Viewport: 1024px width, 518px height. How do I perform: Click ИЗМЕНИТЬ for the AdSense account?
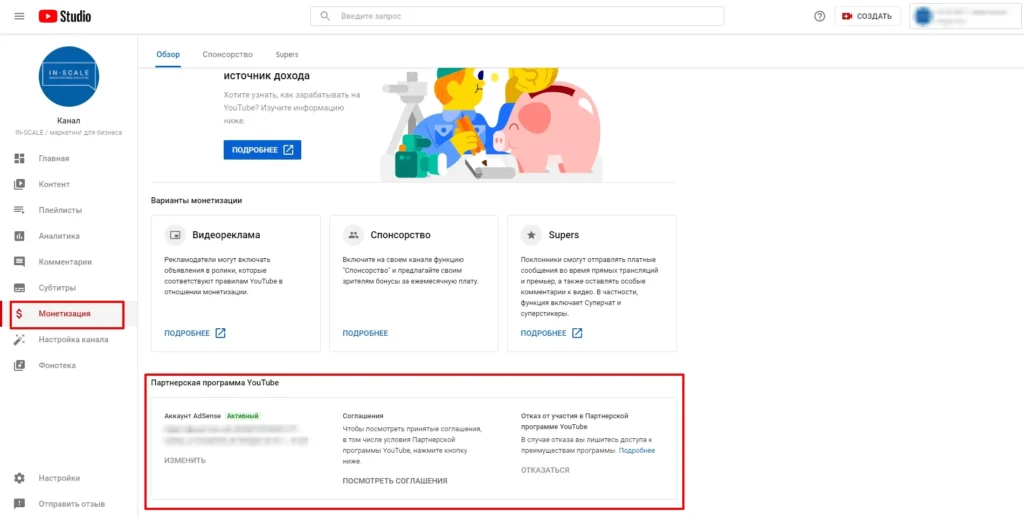click(185, 461)
